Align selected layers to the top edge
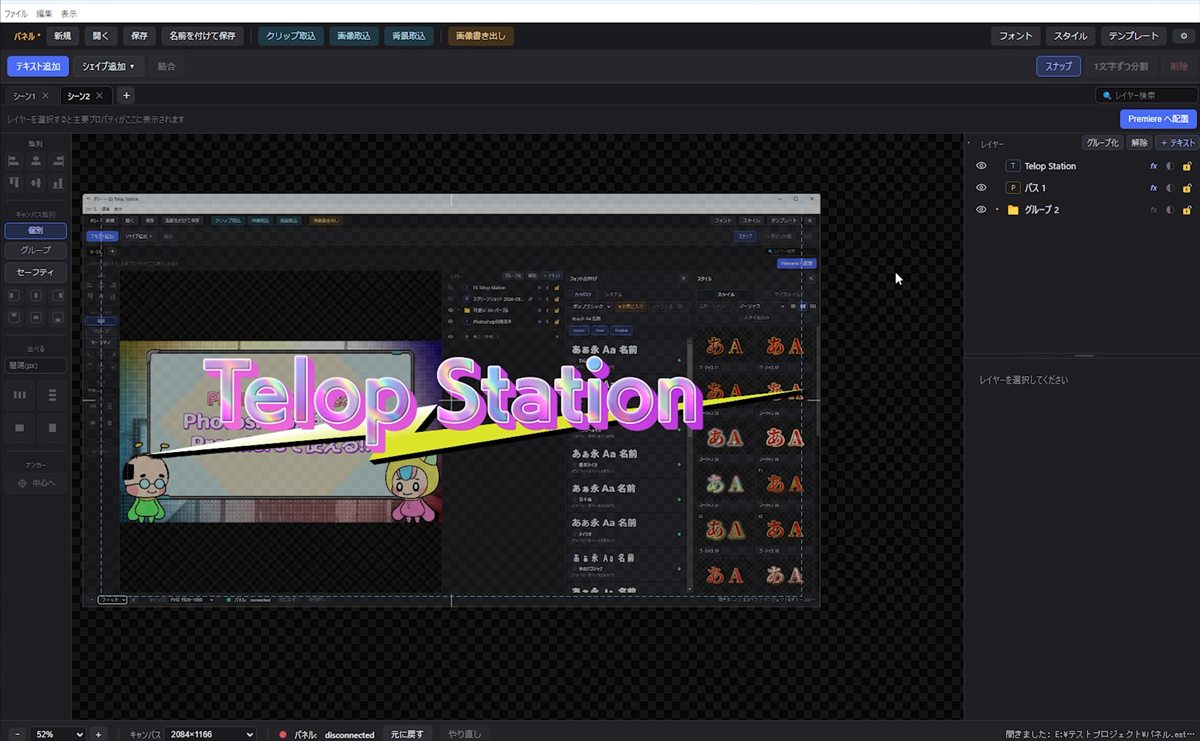 tap(14, 183)
